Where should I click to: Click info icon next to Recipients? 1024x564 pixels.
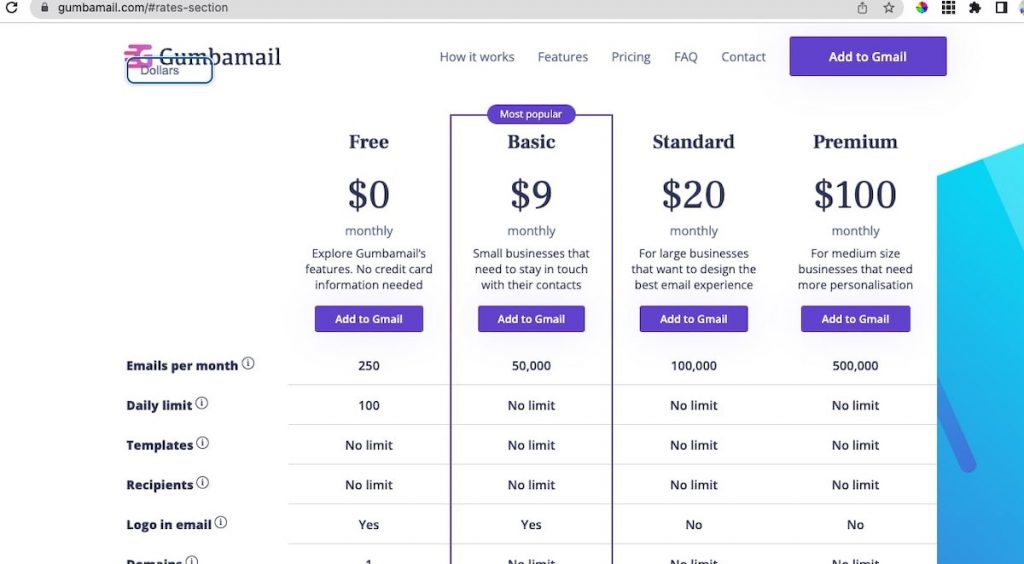203,483
